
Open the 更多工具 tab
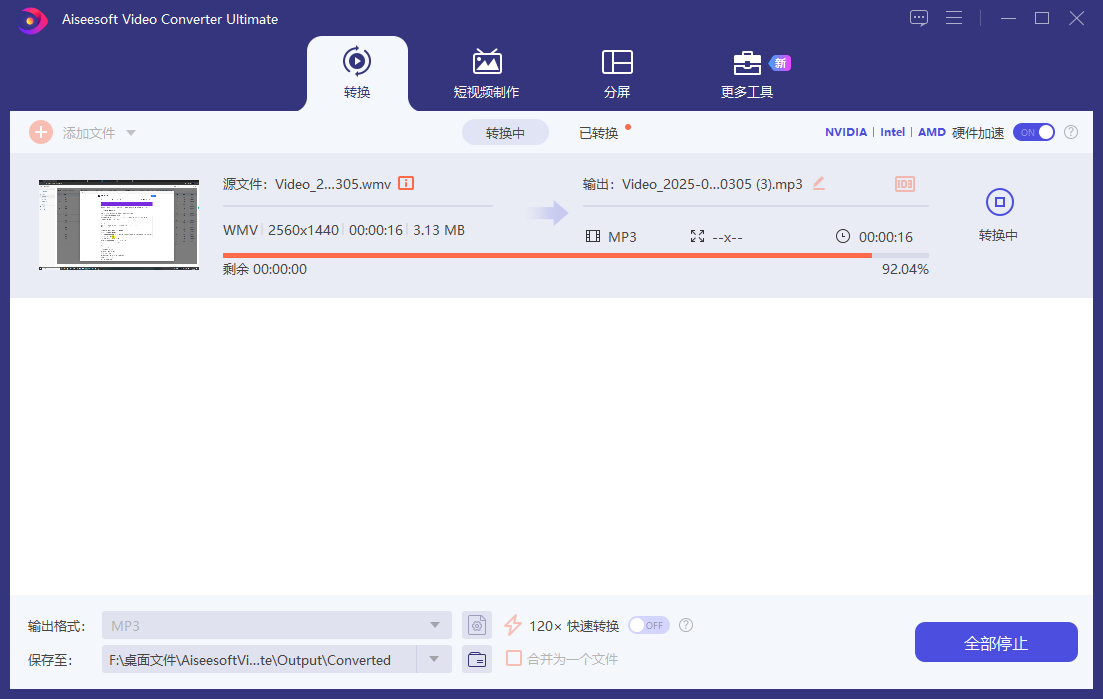[x=747, y=74]
